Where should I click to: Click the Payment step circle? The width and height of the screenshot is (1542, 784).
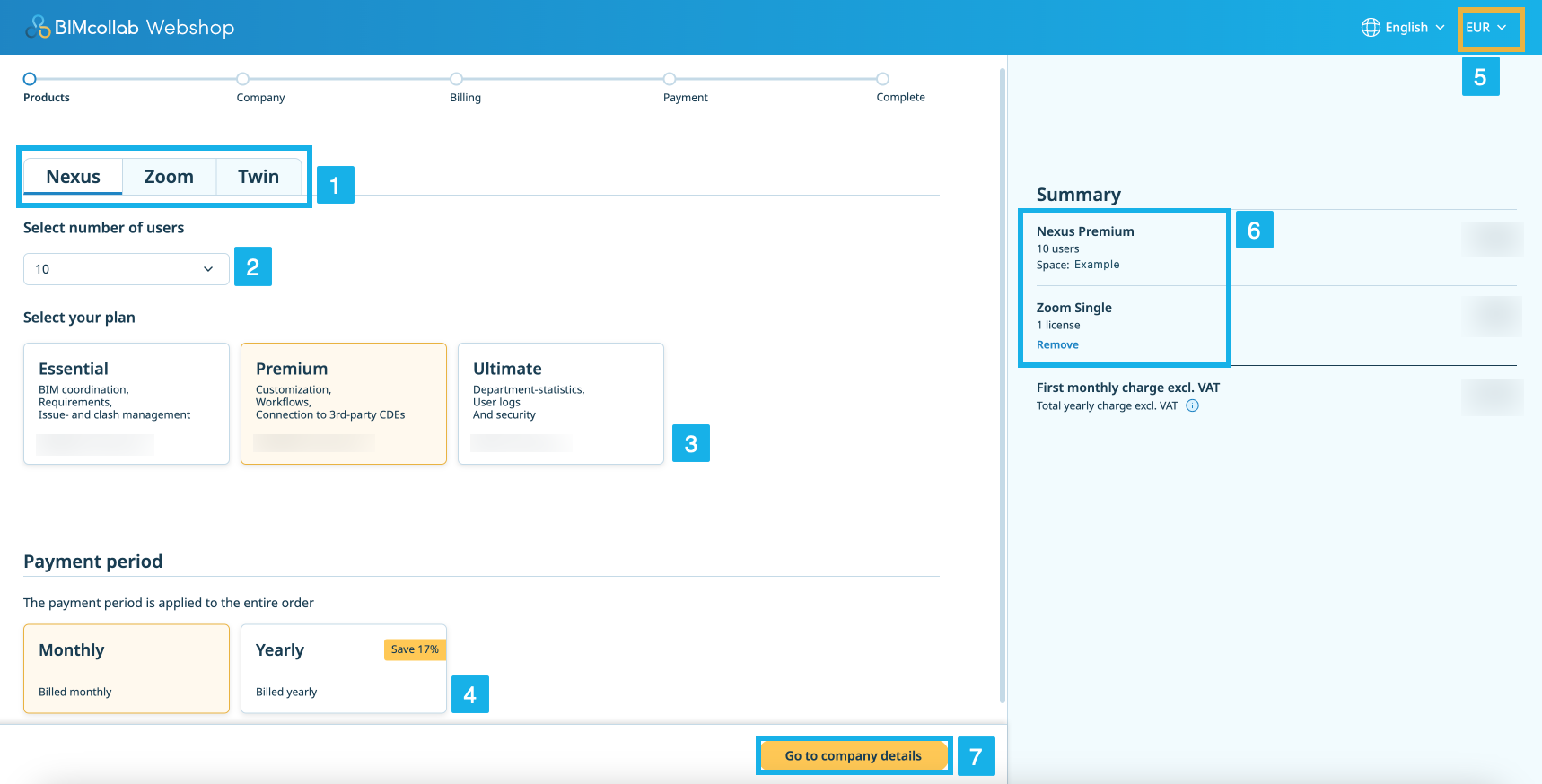(670, 79)
